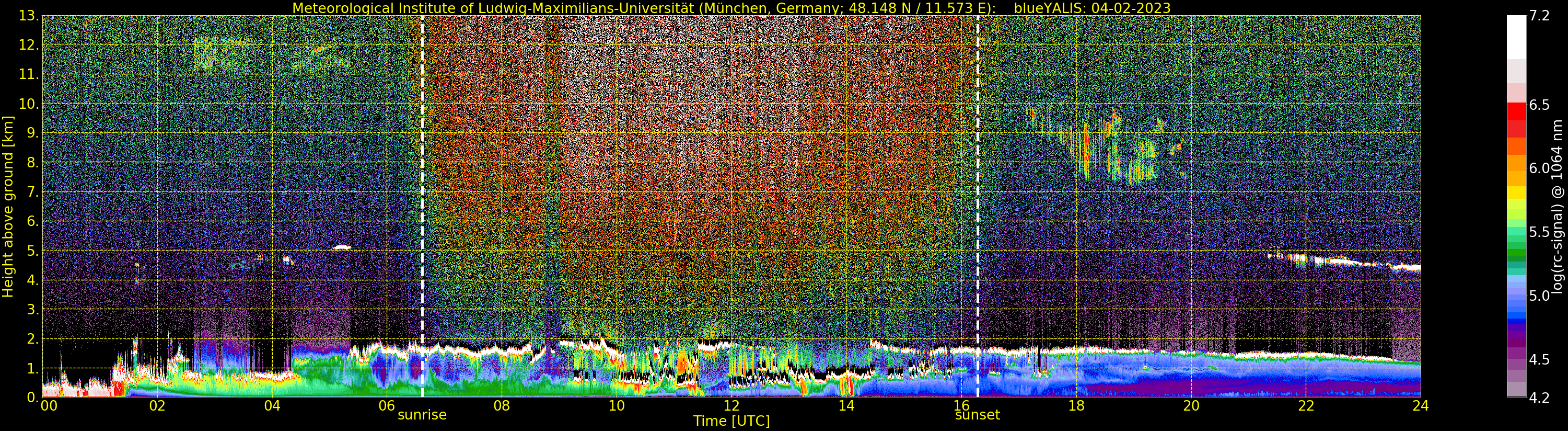
Task: Click the 1 km height axis tick label
Action: coord(32,368)
